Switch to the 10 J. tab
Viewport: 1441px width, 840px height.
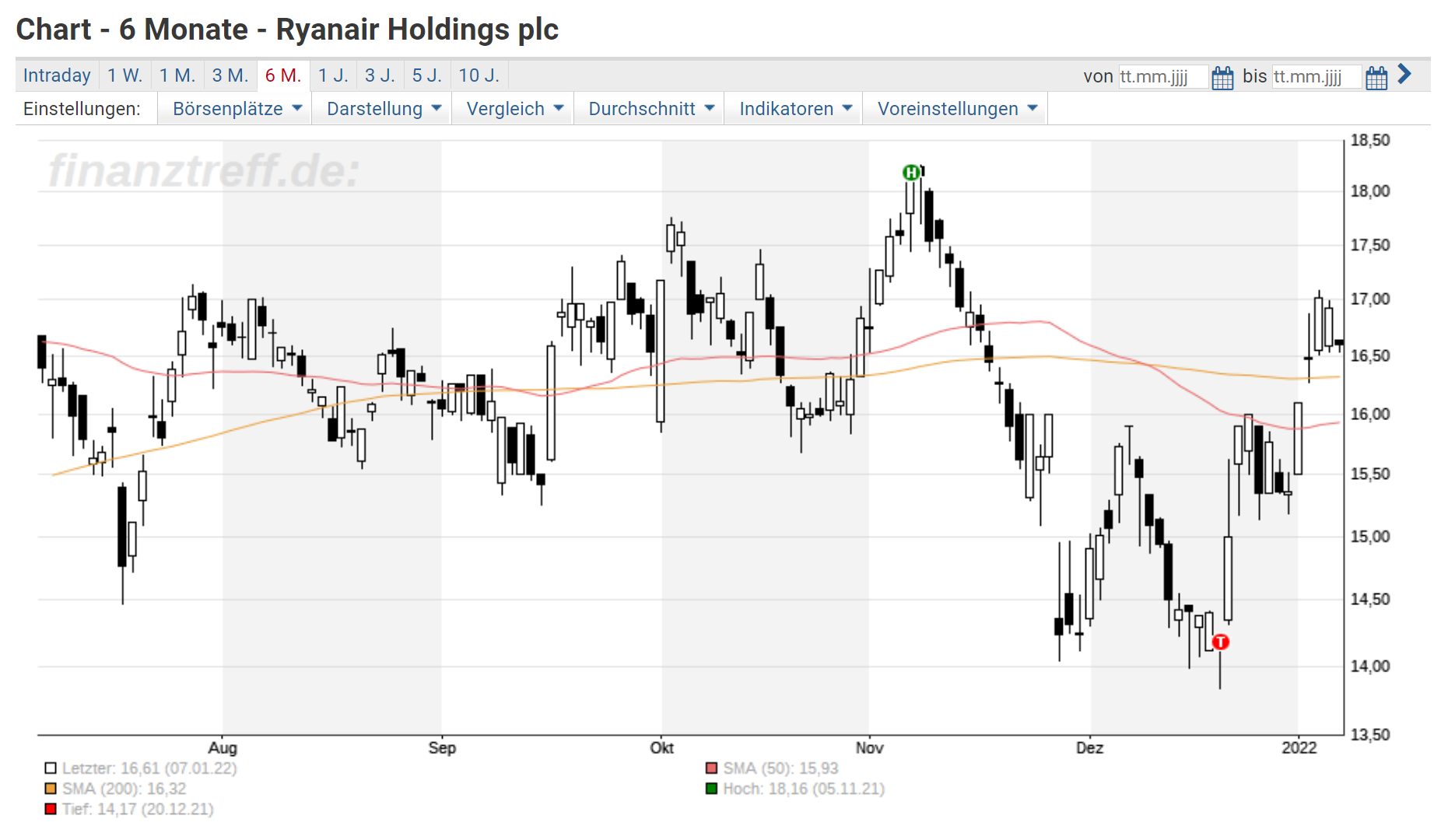pyautogui.click(x=479, y=75)
